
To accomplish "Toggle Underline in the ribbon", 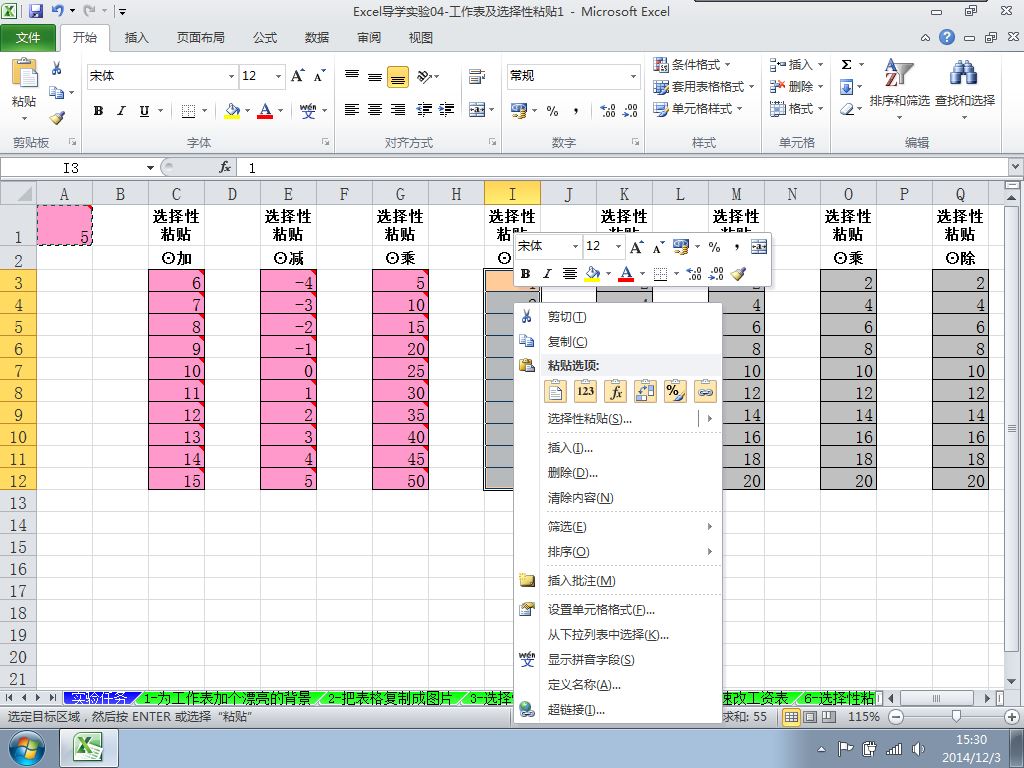I will click(144, 110).
